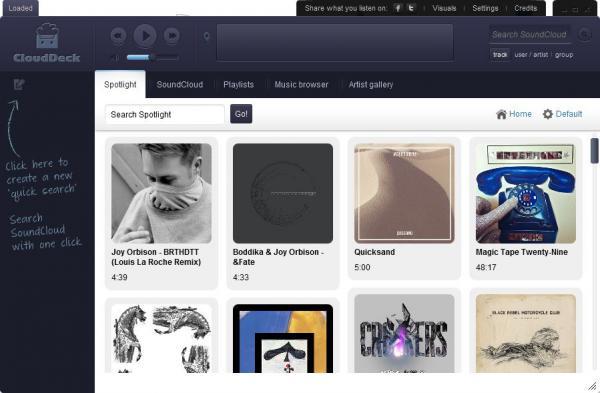
Task: Click the window resize grip icon
Action: point(592,386)
